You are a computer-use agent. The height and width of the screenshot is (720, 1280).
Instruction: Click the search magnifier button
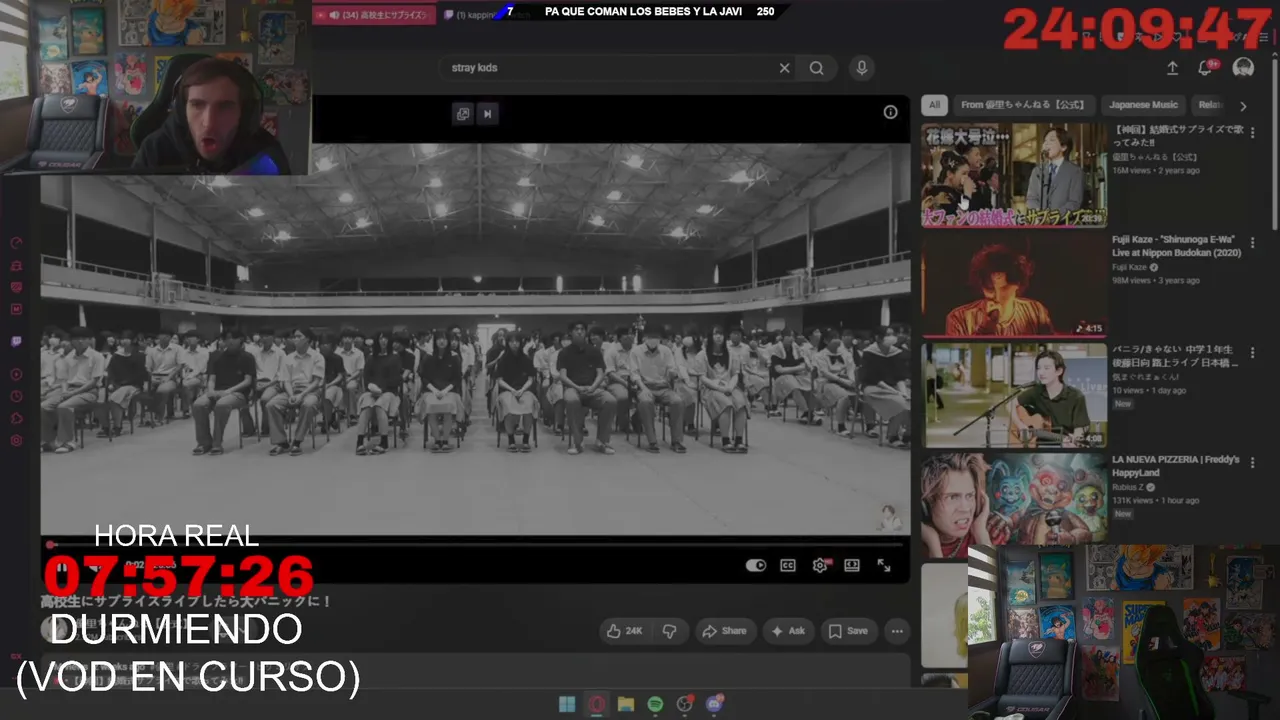click(817, 68)
